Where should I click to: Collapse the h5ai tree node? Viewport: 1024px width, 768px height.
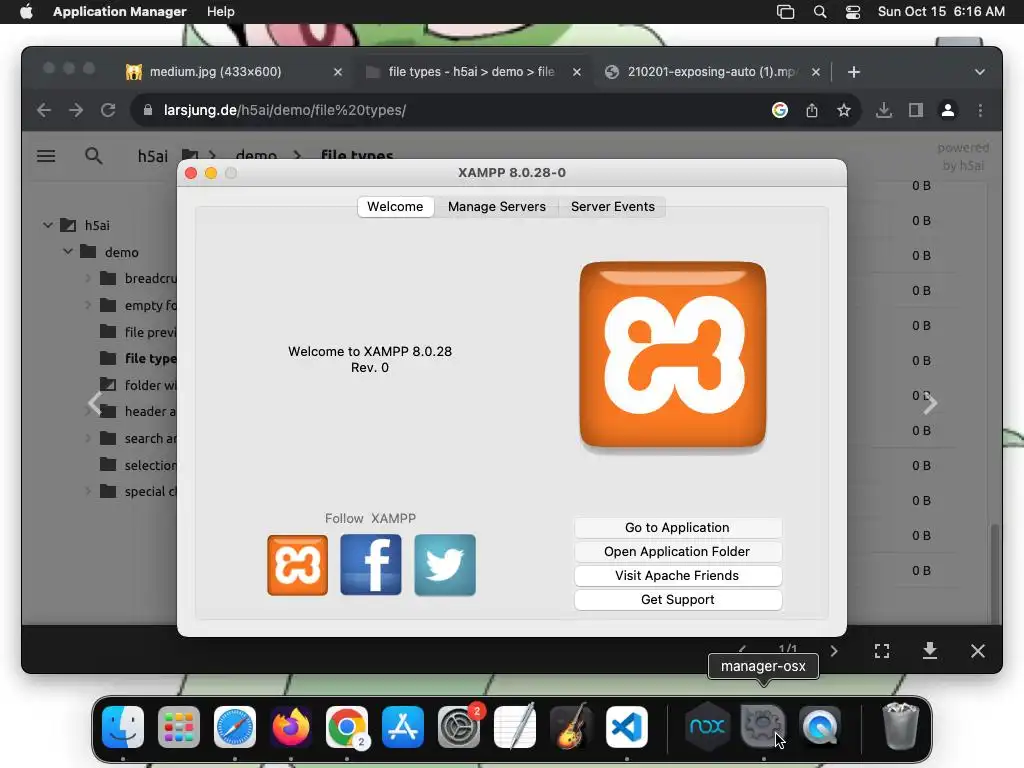pyautogui.click(x=48, y=225)
